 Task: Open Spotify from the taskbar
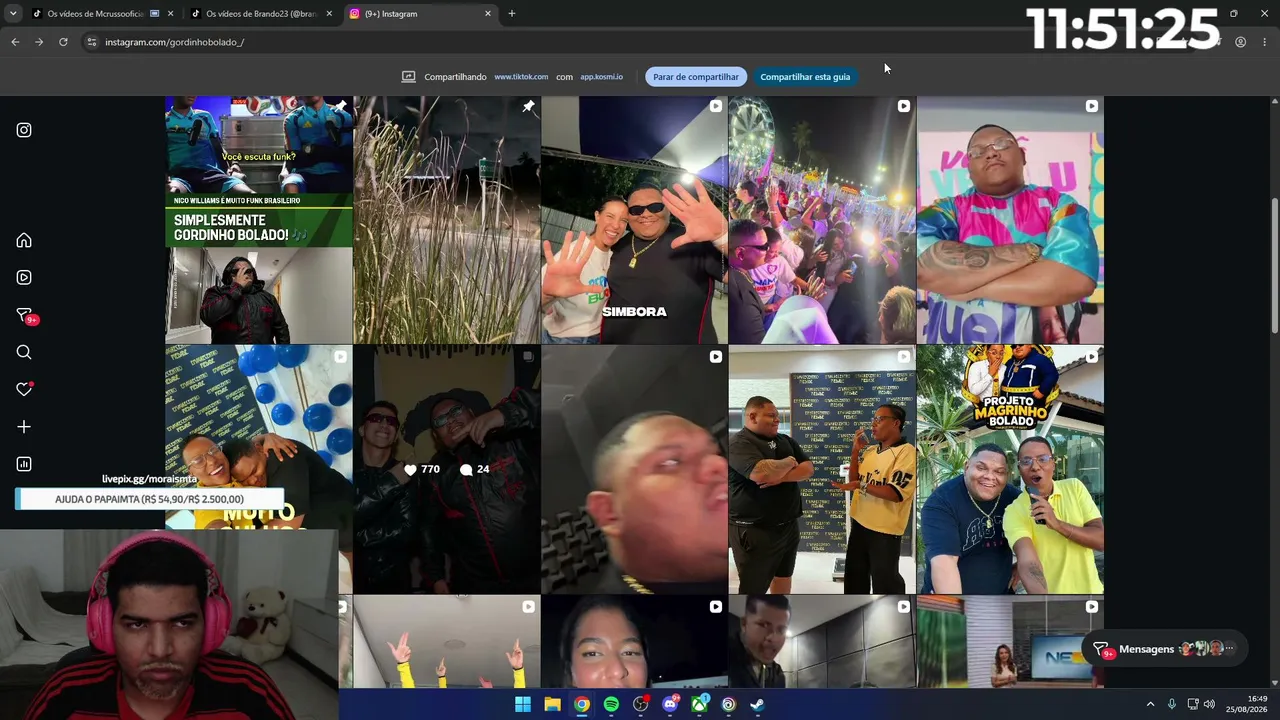click(x=611, y=704)
